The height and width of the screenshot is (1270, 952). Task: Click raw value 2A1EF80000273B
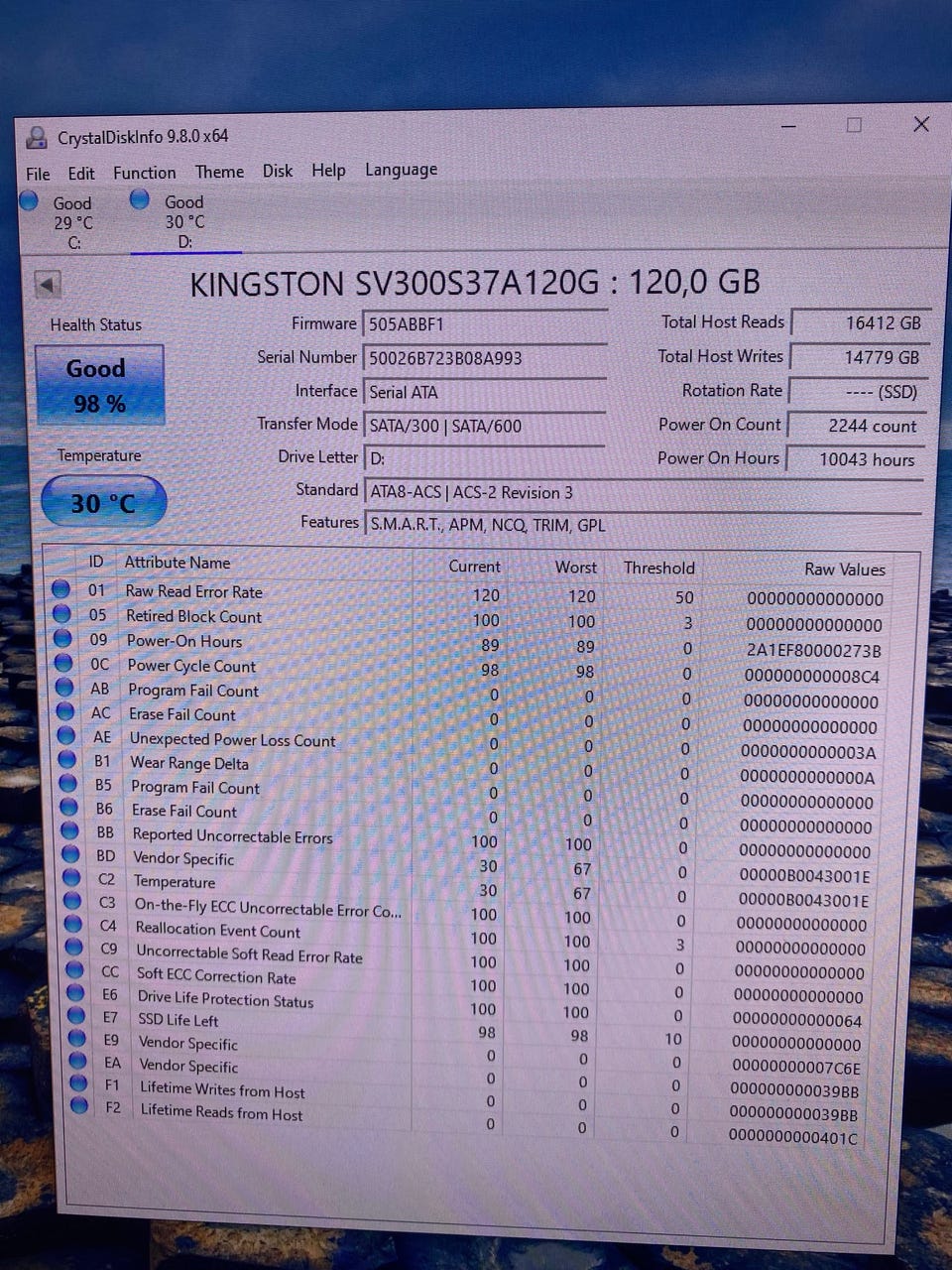[812, 651]
